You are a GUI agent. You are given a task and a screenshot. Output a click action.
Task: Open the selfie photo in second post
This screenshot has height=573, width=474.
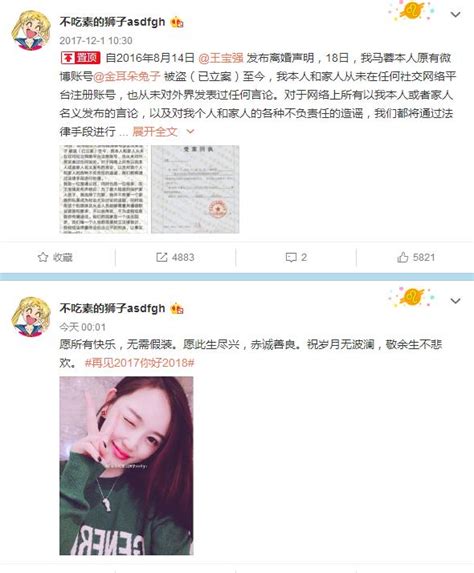point(126,466)
